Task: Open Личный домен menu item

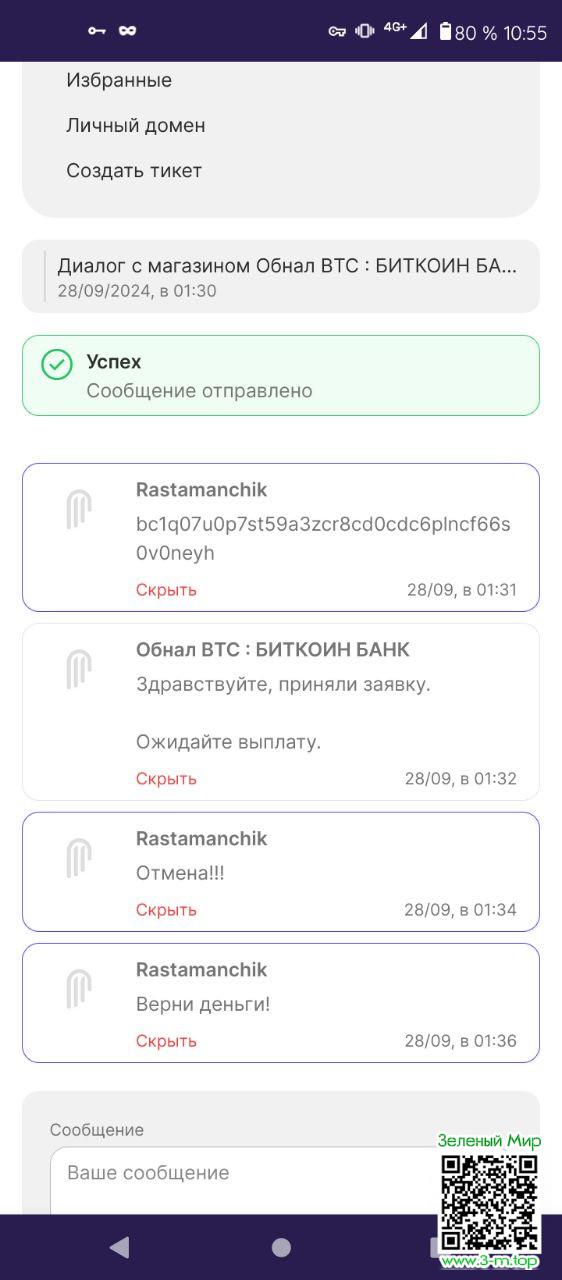Action: [136, 125]
